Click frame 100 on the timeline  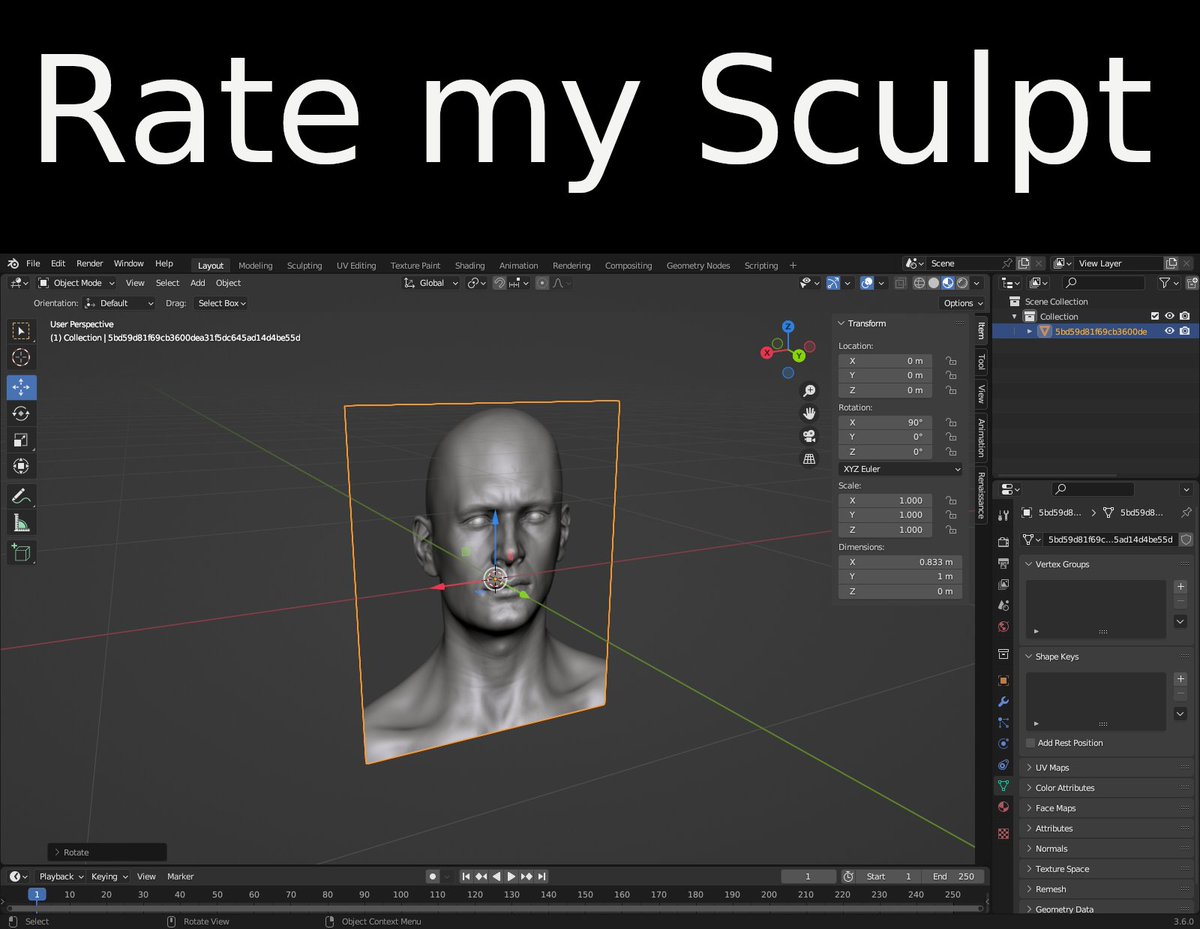coord(400,895)
